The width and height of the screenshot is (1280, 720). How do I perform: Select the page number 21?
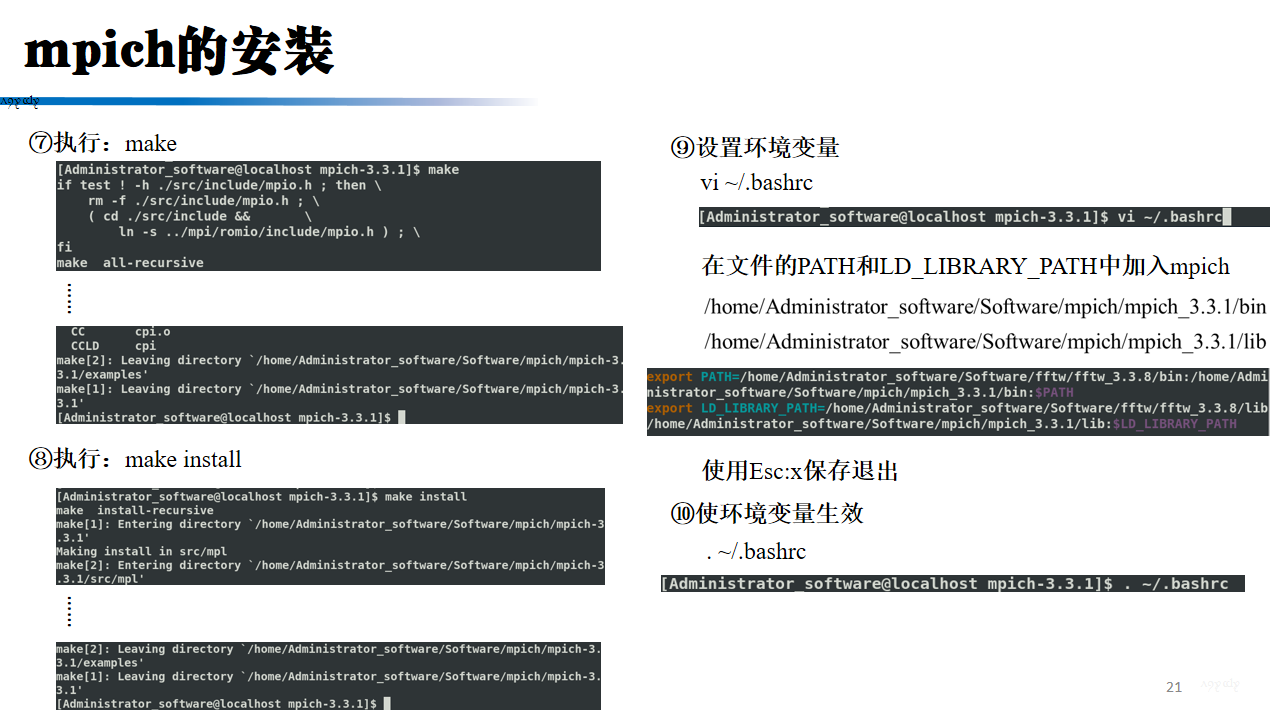(1172, 687)
